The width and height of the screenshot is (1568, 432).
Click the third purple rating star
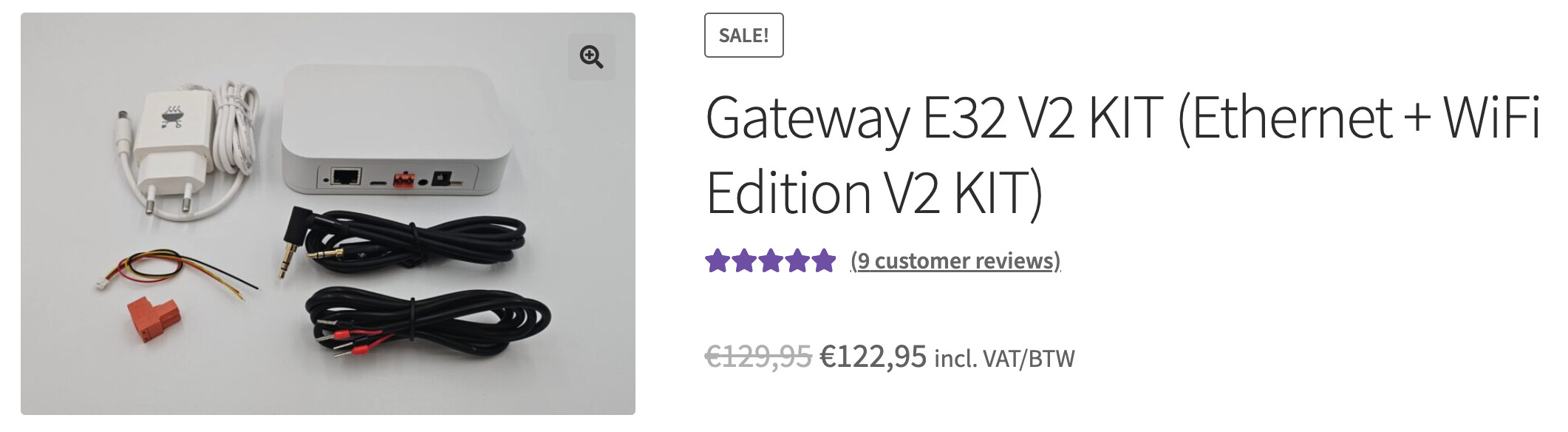(x=770, y=261)
